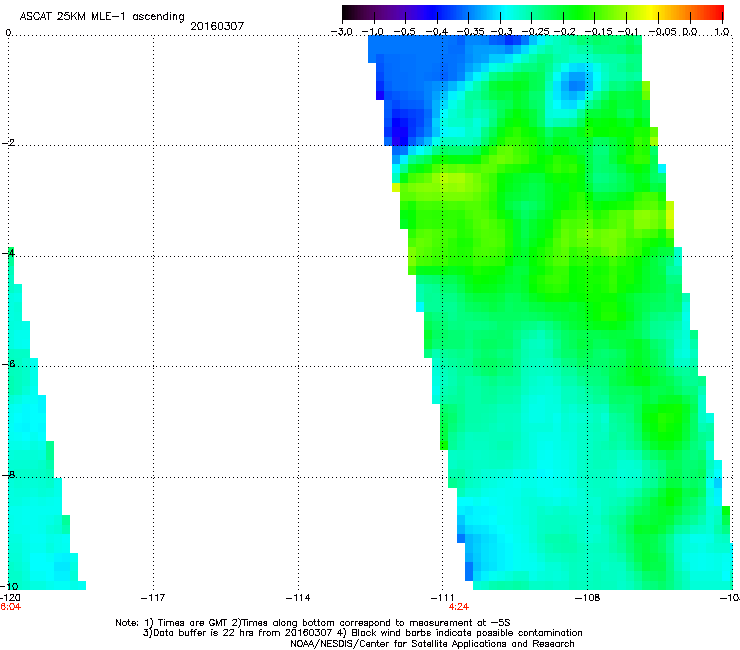Click the note line starting "3)Data buffer is 22 hrs"
The width and height of the screenshot is (740, 650).
(x=362, y=633)
